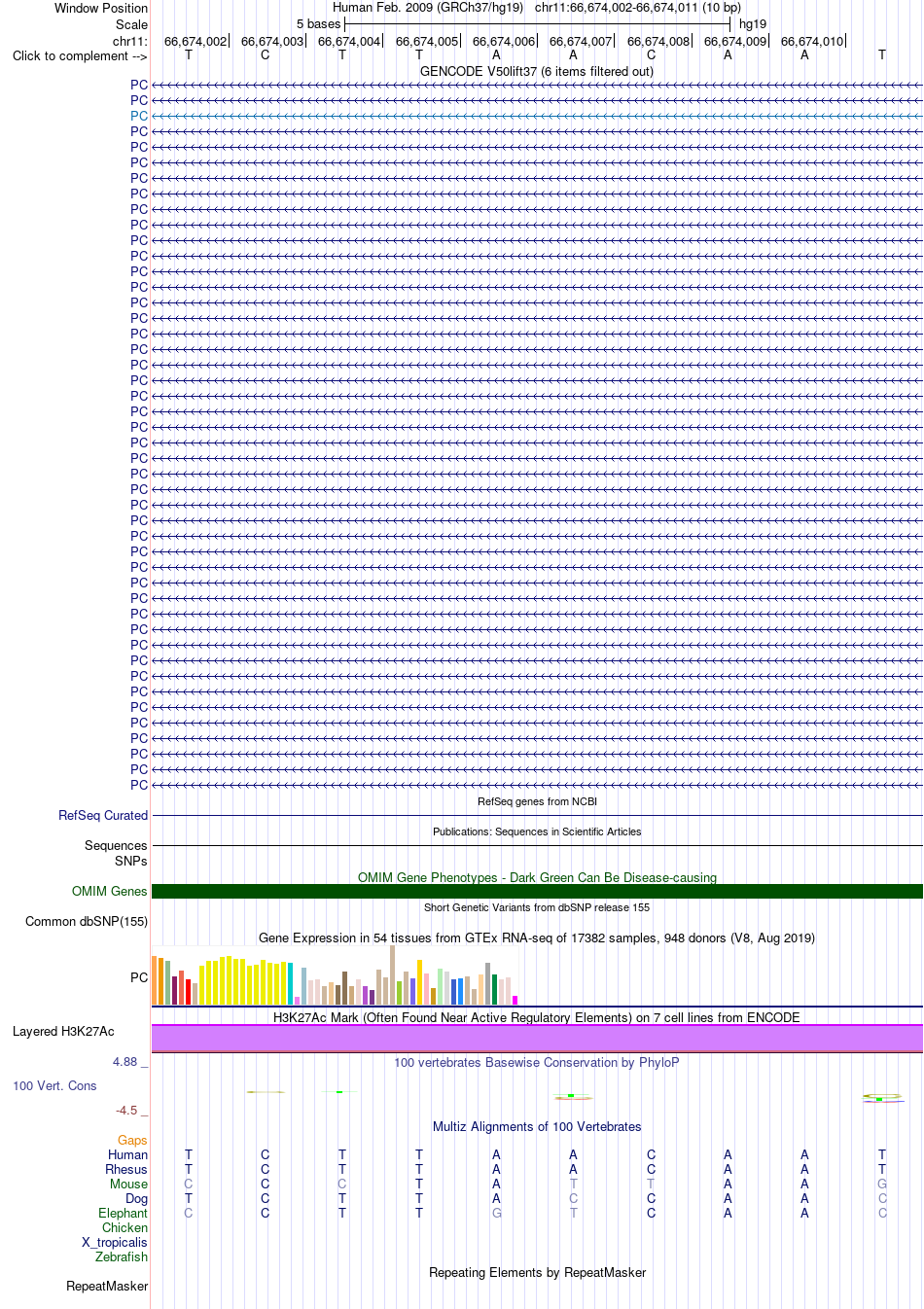
Task: Click the purple H3K27Ac signal band
Action: [537, 1038]
